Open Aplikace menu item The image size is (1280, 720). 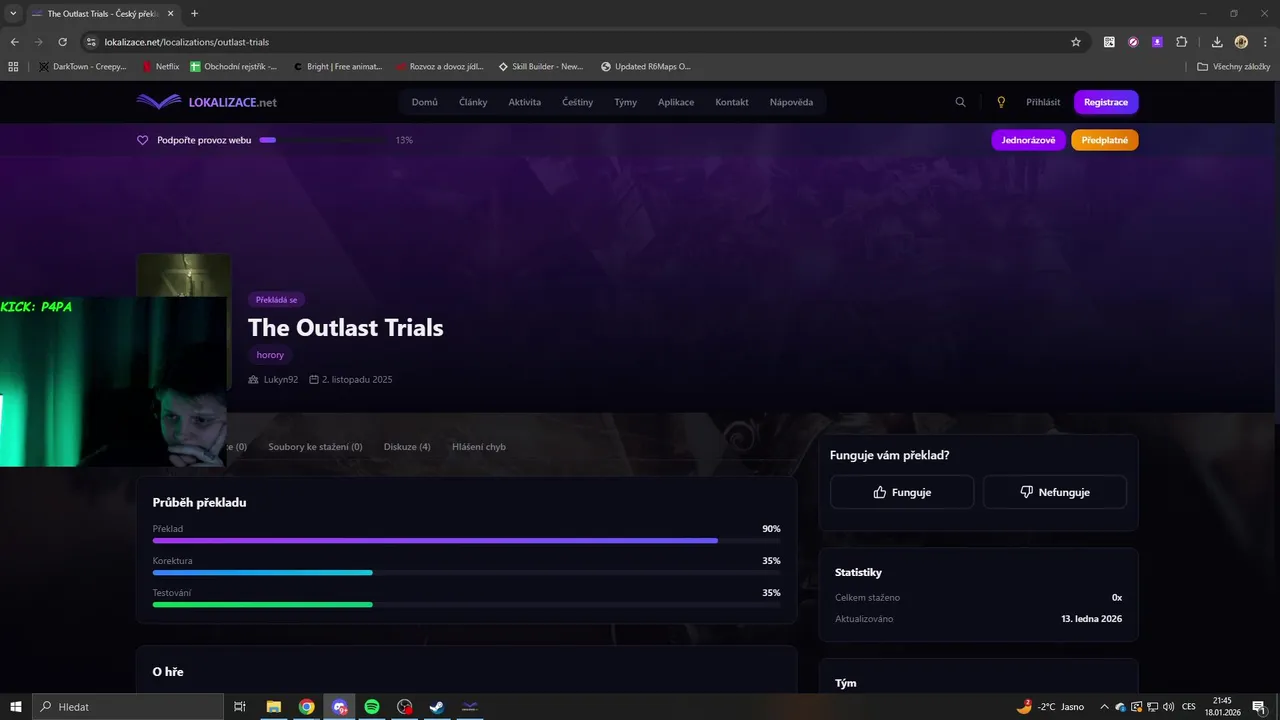click(676, 102)
